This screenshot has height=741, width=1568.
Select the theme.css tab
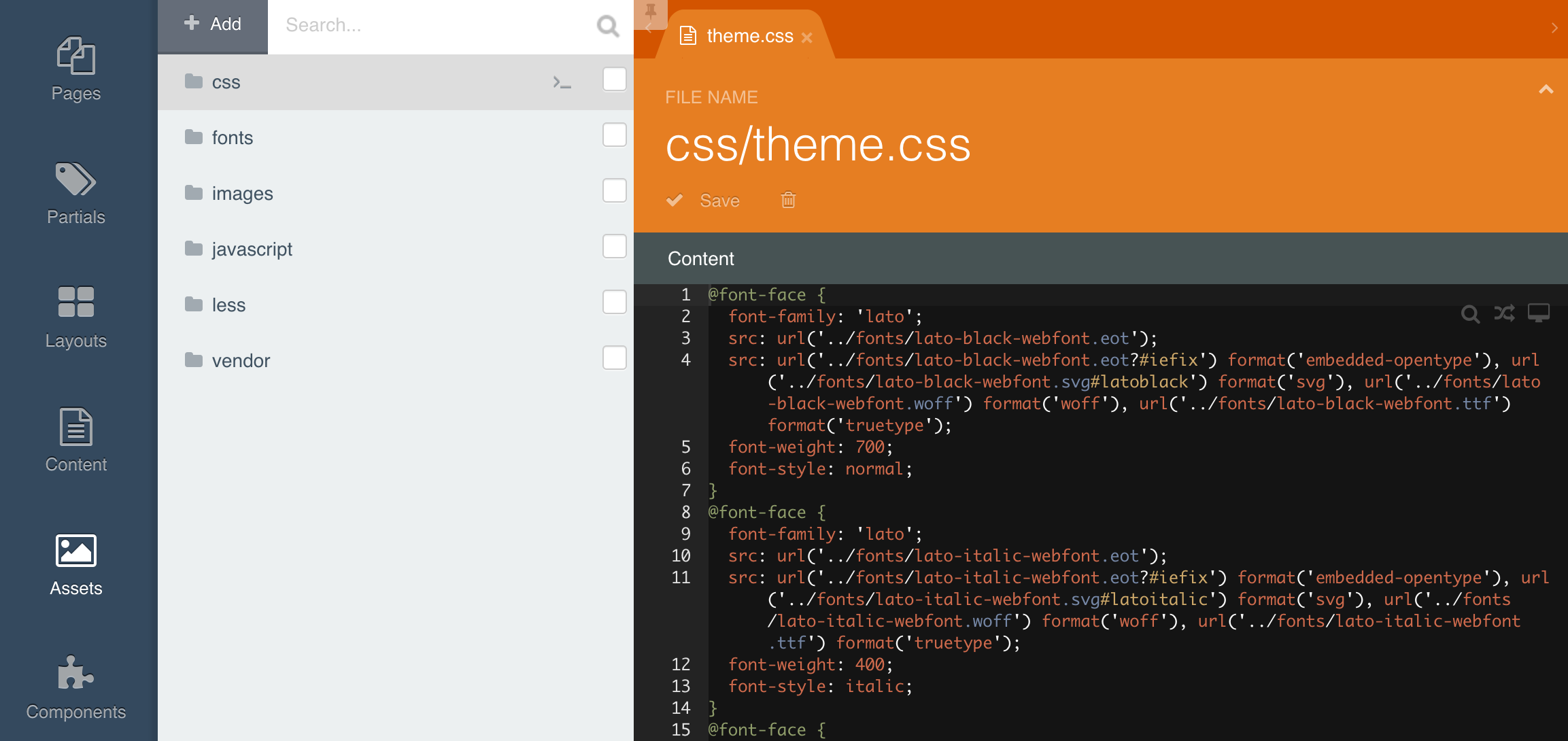[749, 36]
